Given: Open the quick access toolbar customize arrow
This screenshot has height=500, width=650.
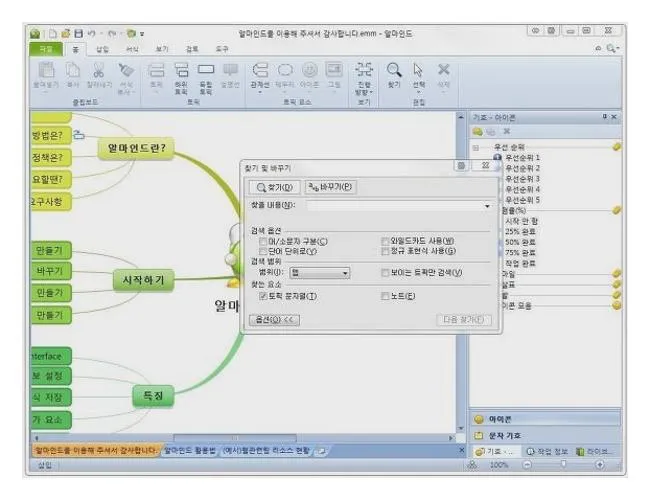Looking at the screenshot, I should (x=142, y=34).
